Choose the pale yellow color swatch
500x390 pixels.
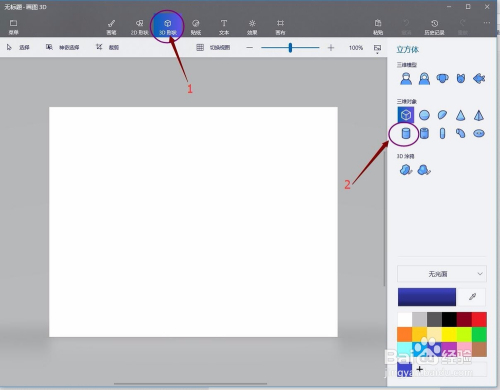tap(434, 334)
